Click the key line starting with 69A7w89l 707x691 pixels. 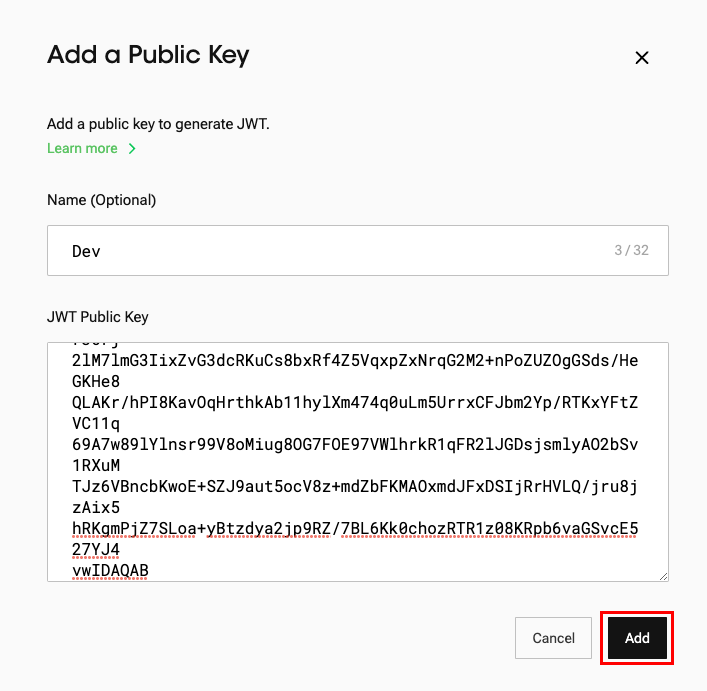click(355, 444)
